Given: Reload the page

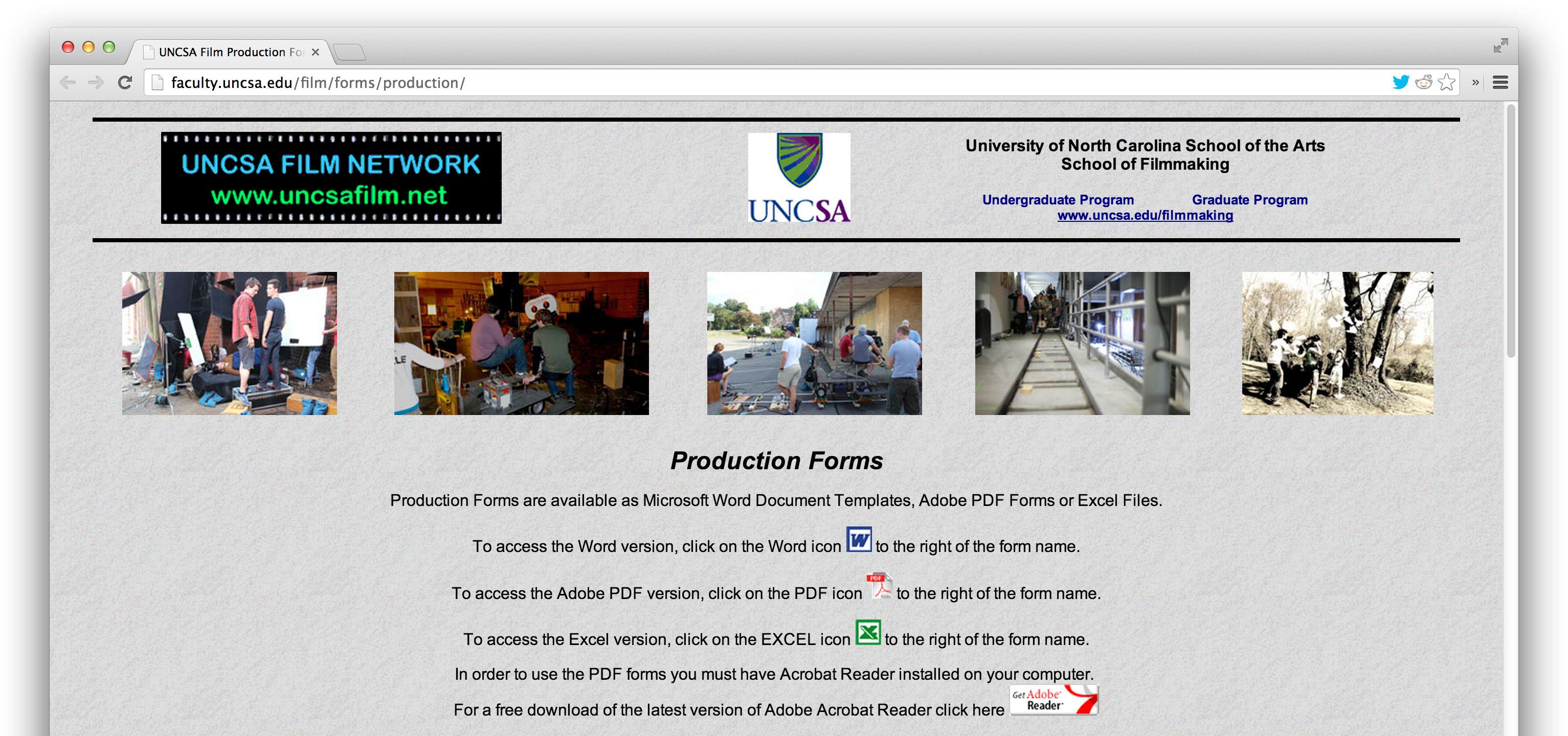Looking at the screenshot, I should [x=125, y=82].
